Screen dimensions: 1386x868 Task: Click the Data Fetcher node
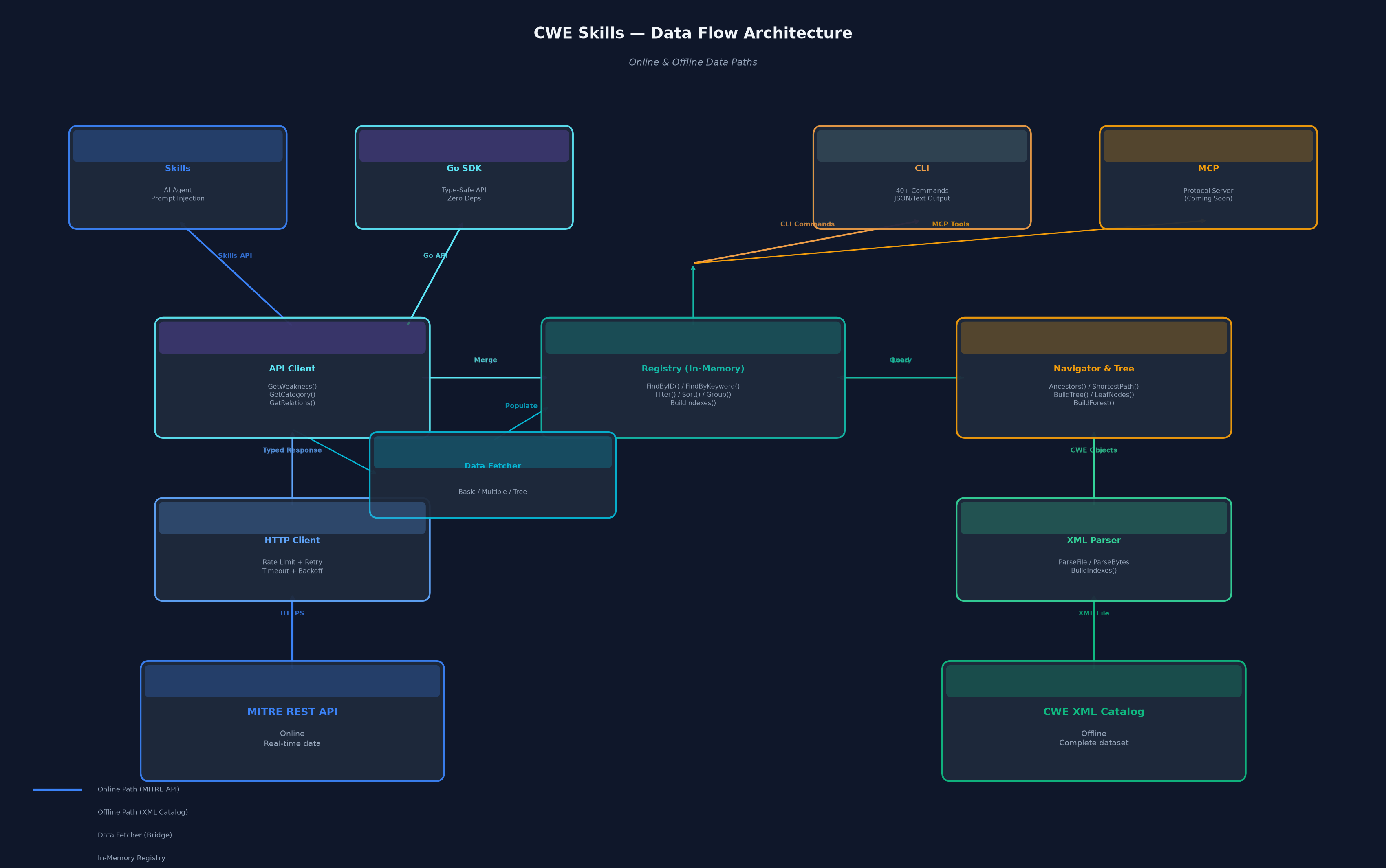[493, 475]
